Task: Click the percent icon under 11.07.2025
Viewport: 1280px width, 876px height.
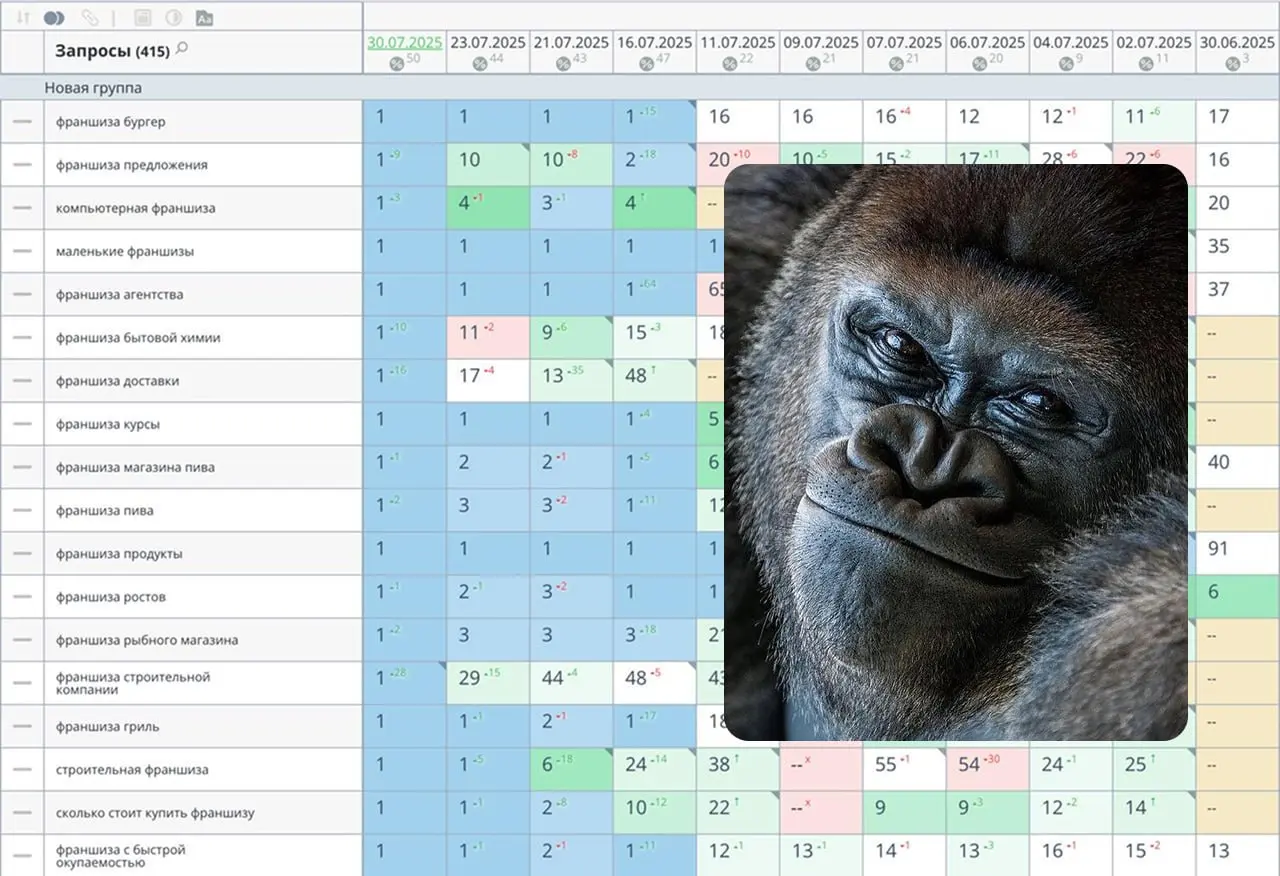Action: pos(730,63)
